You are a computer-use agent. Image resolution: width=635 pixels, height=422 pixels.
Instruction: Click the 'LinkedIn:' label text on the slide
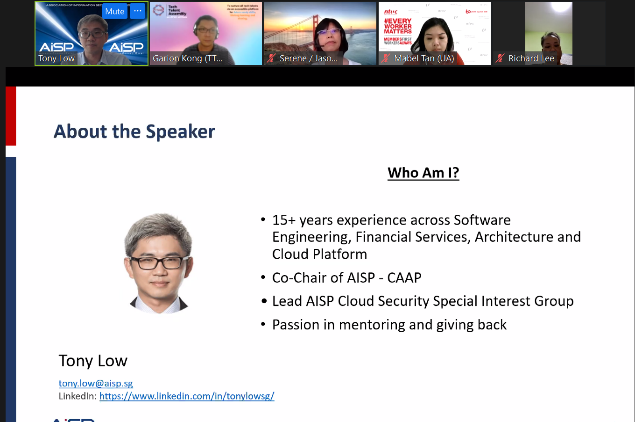pos(78,396)
